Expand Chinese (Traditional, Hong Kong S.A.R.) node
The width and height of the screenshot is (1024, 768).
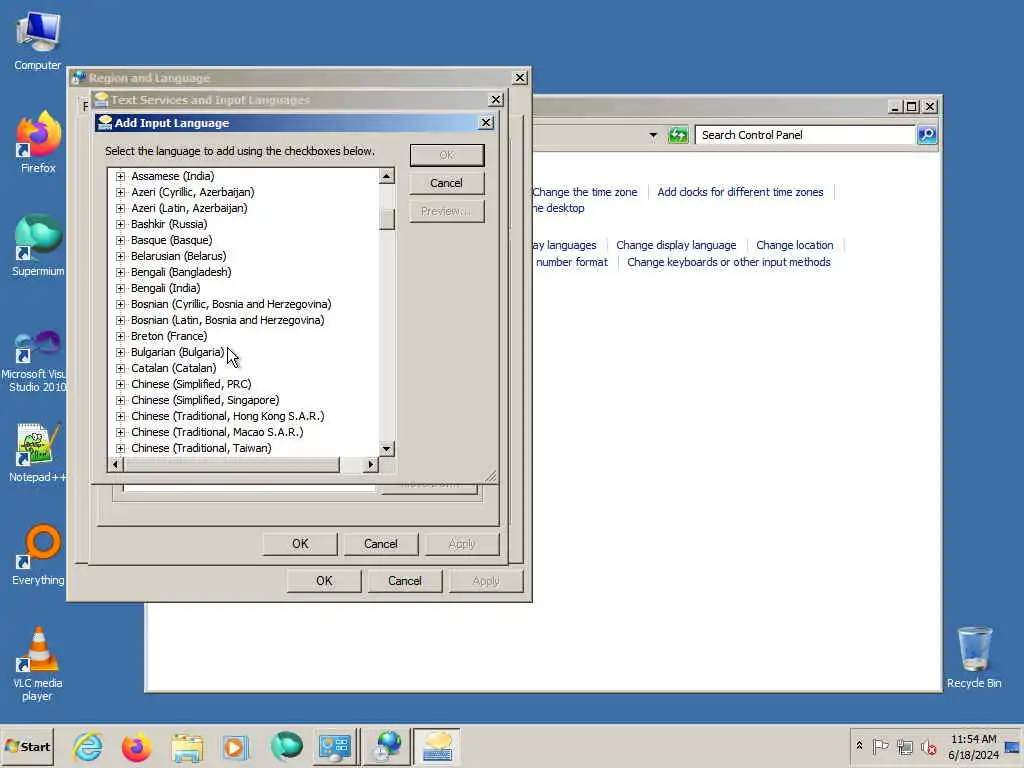tap(120, 416)
